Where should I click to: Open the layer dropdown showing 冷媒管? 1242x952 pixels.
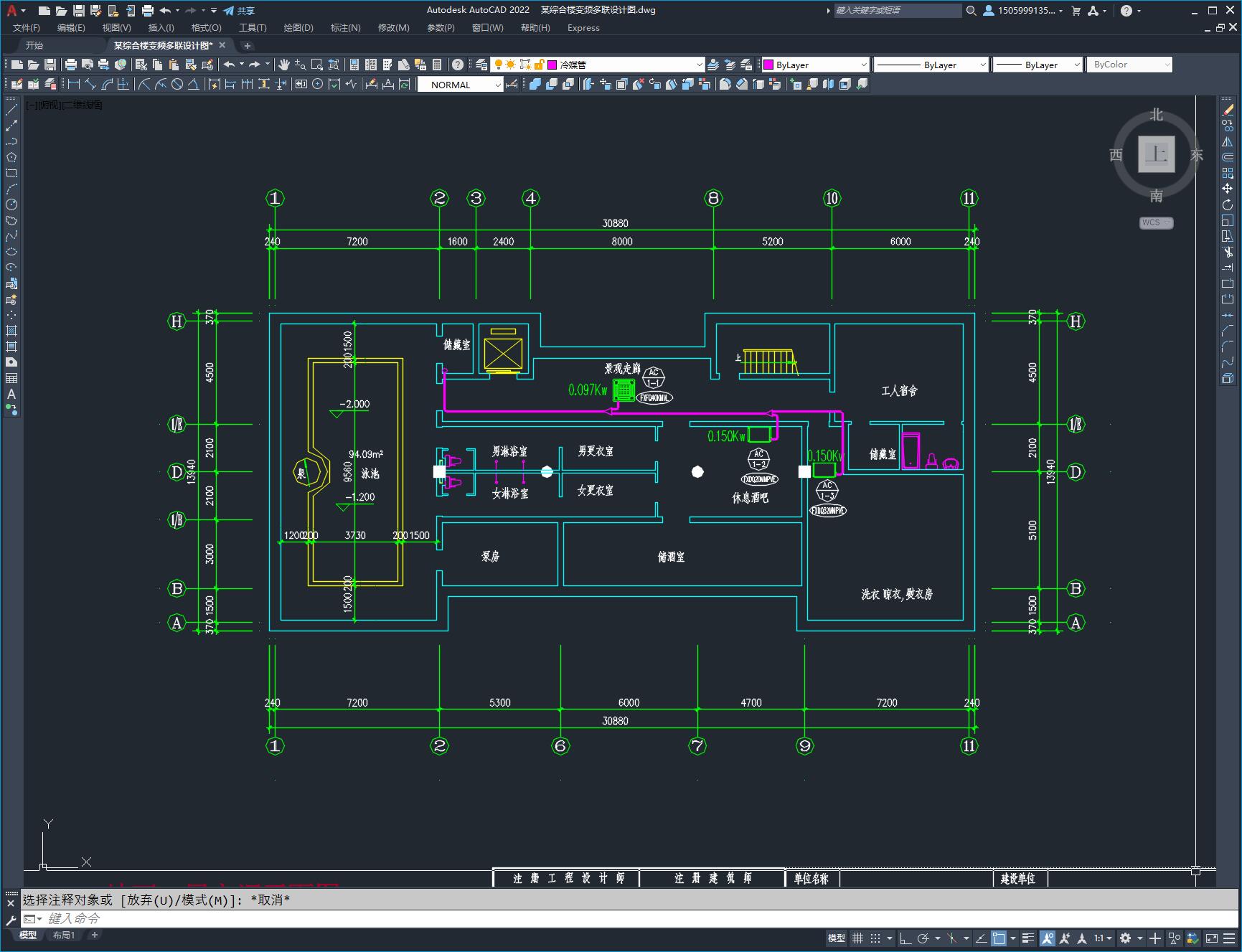[597, 65]
